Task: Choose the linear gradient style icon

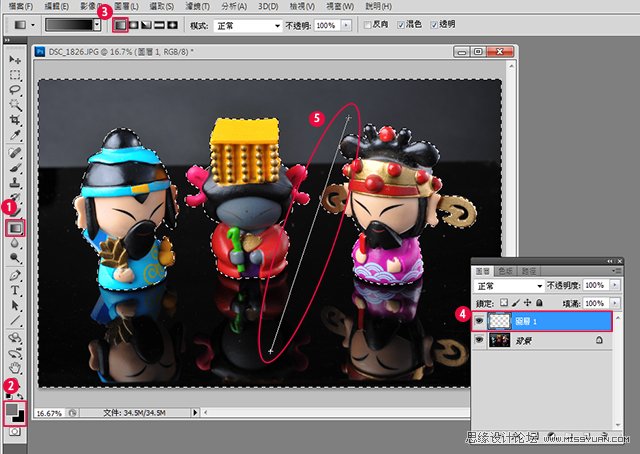Action: (121, 23)
